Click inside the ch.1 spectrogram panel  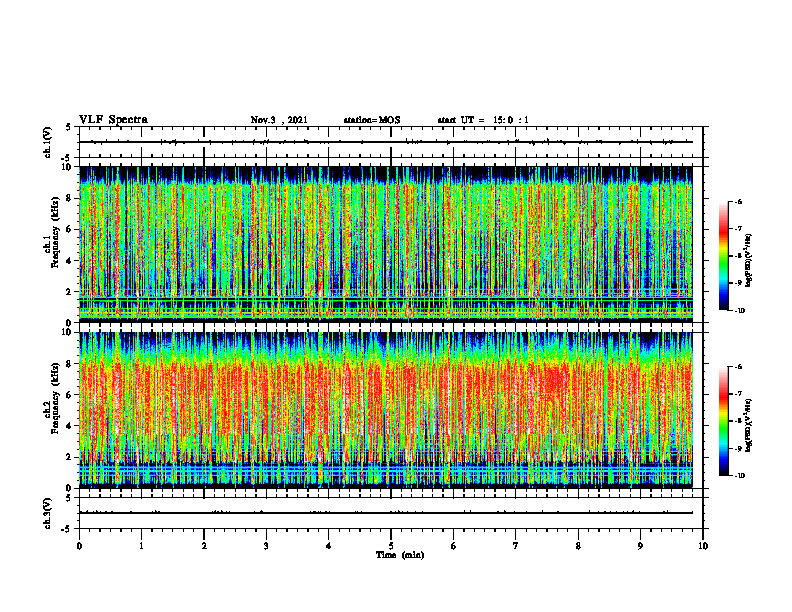pyautogui.click(x=386, y=244)
